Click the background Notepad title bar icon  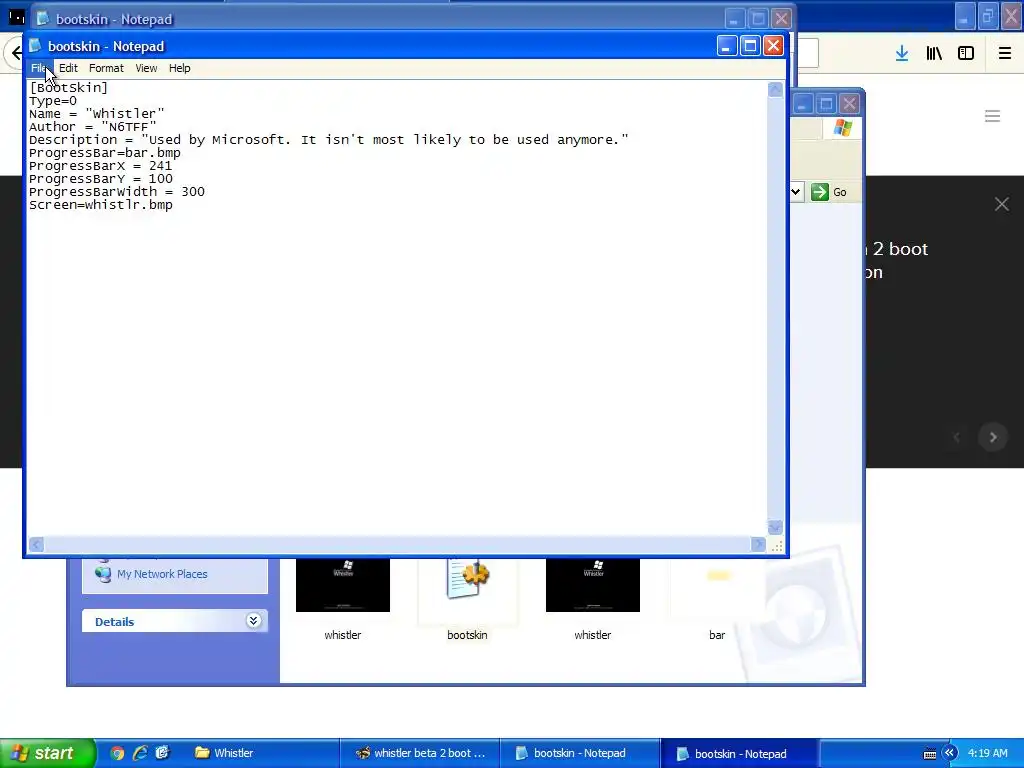click(x=43, y=19)
